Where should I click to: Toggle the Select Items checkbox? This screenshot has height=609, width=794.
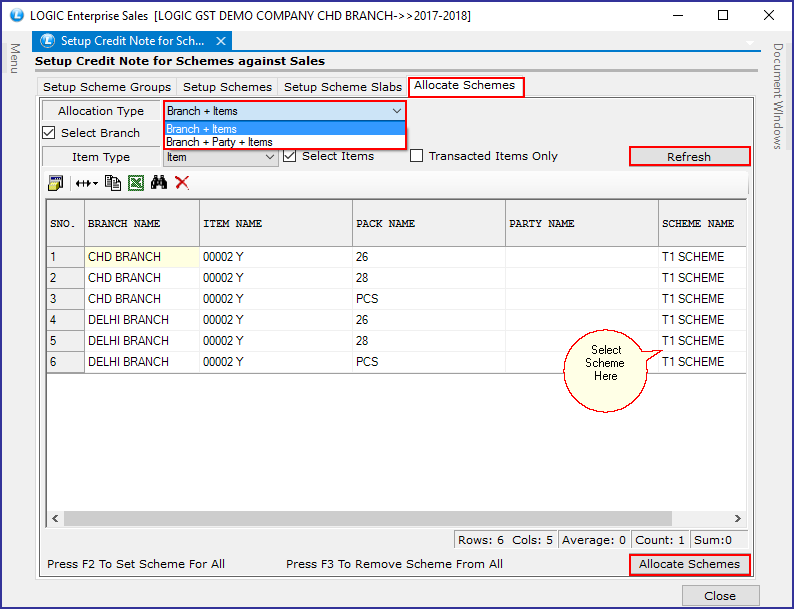(x=290, y=156)
